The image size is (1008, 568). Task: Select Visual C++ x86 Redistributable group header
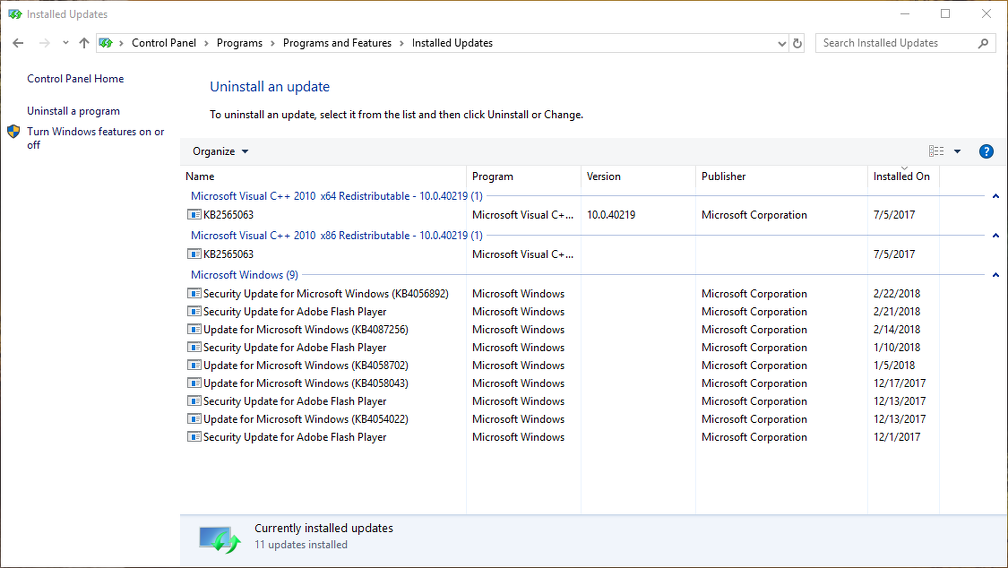(x=336, y=235)
